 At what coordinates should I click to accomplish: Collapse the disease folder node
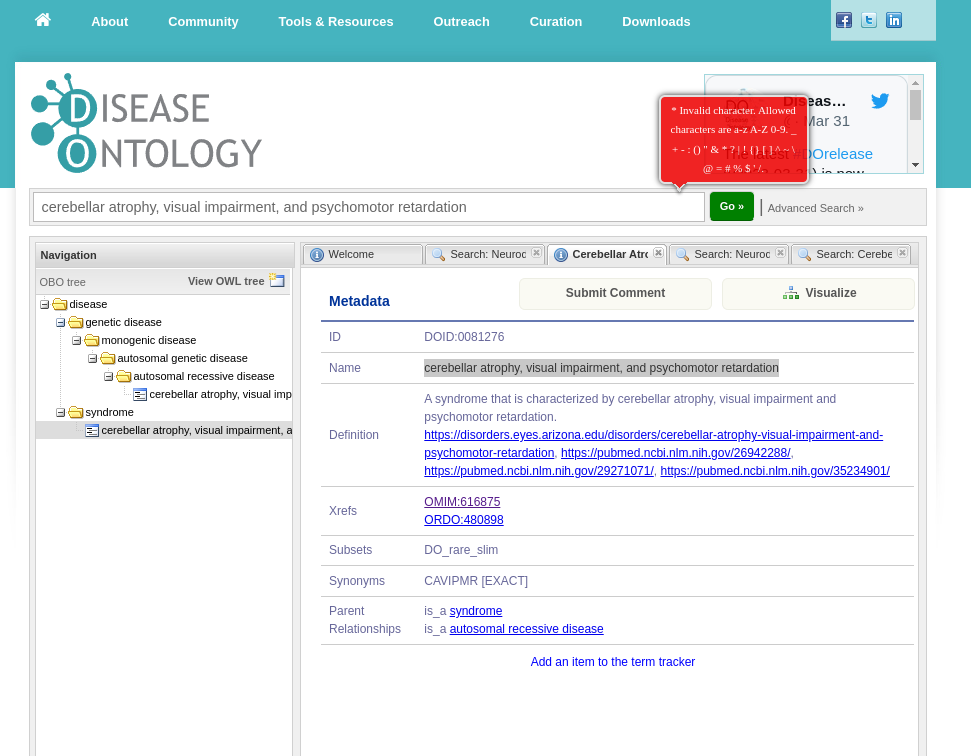[44, 304]
